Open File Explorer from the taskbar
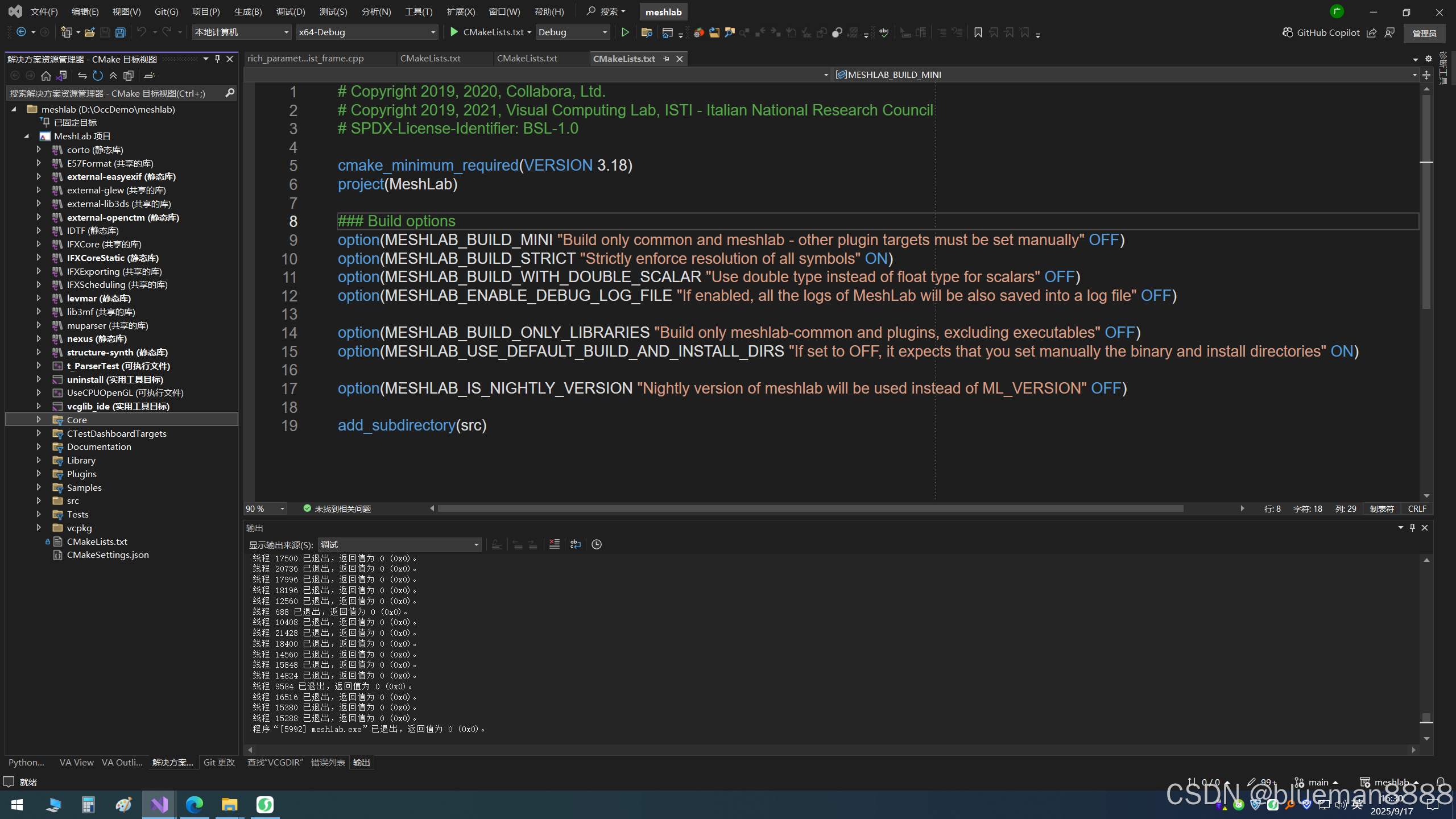 click(229, 805)
